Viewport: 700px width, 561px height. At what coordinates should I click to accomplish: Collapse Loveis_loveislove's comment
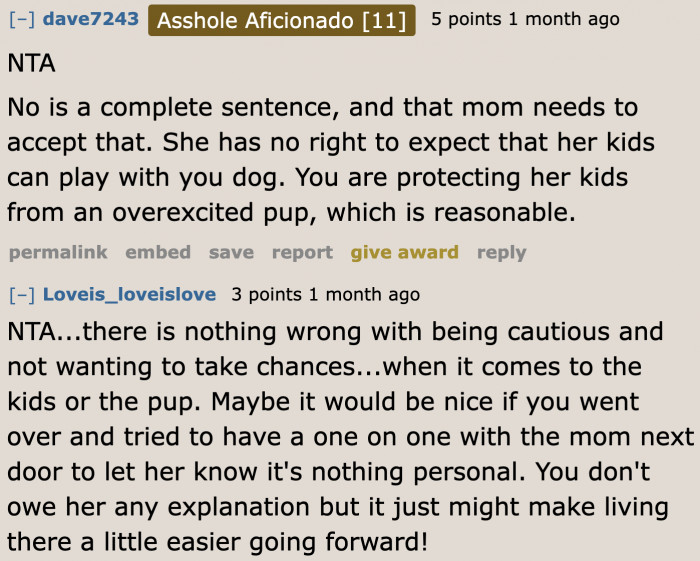[21, 295]
